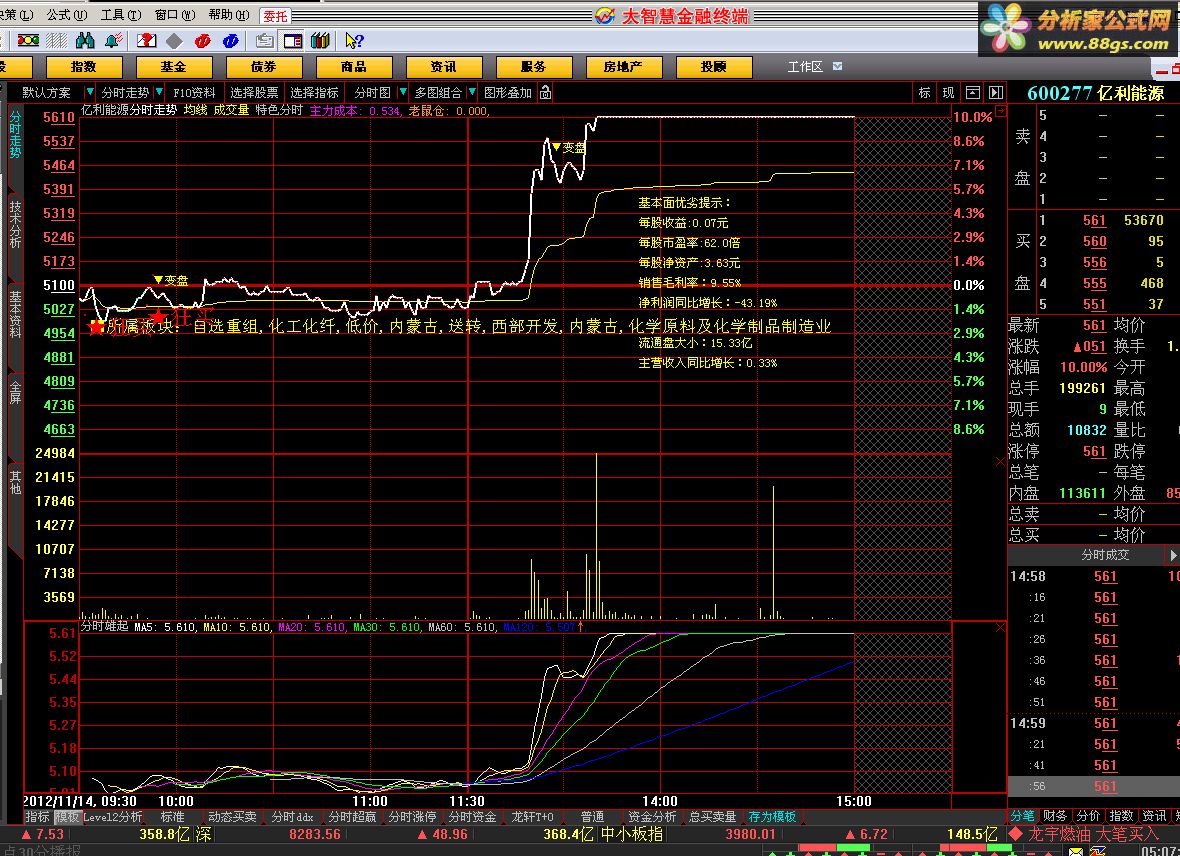The width and height of the screenshot is (1180, 856).
Task: Click the small red arrow at chart top-right corner
Action: coord(1000,111)
